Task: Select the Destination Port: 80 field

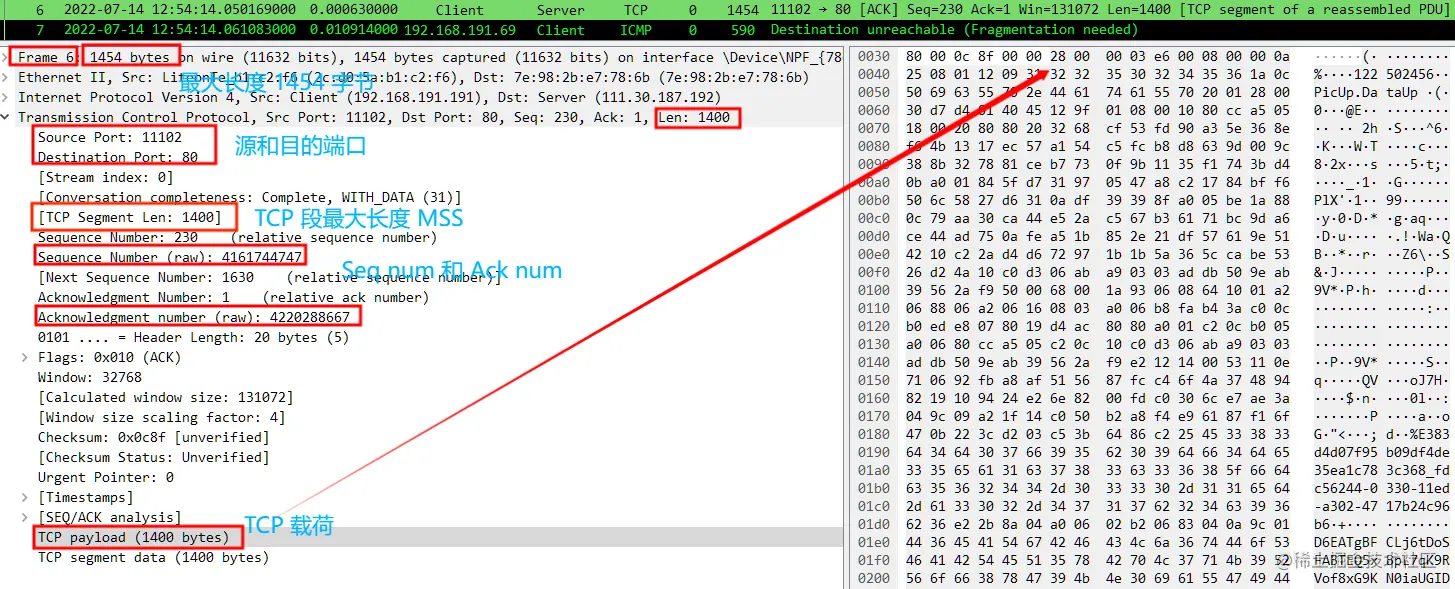Action: pyautogui.click(x=118, y=157)
